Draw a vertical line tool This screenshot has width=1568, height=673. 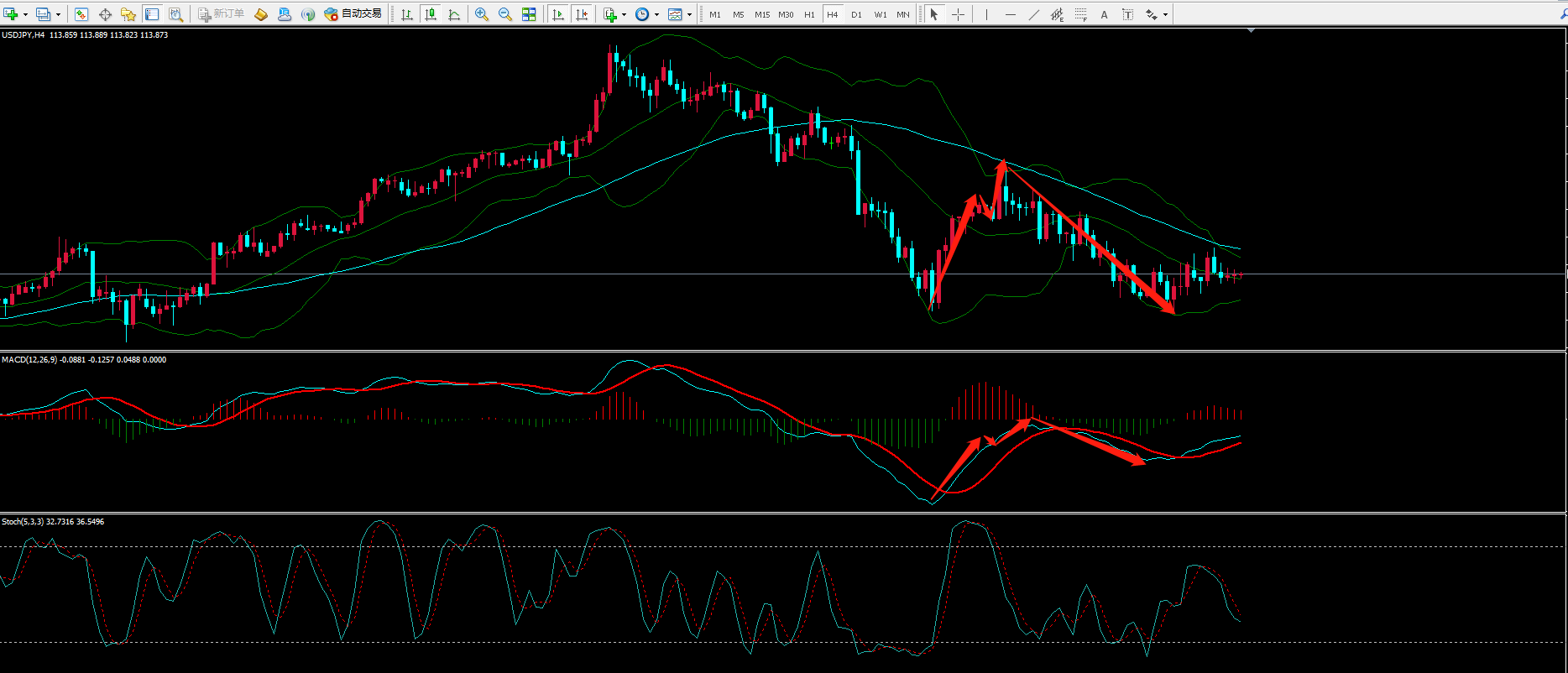[986, 14]
